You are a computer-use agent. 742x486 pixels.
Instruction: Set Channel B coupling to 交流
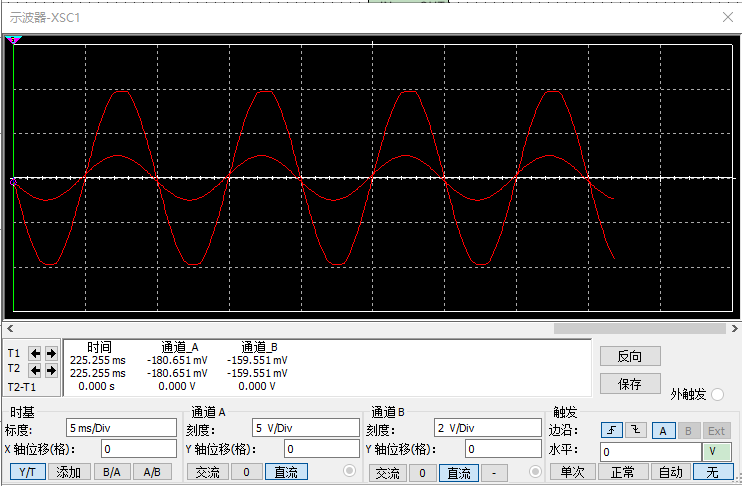pos(387,472)
